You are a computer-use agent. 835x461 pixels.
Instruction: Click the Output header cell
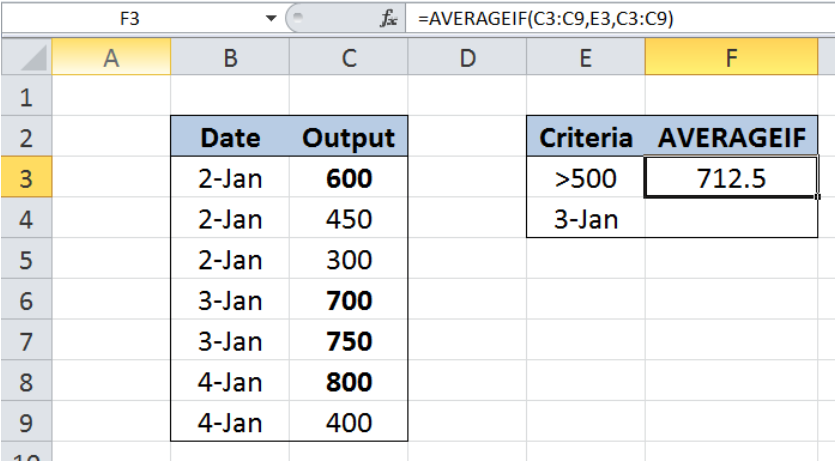348,137
